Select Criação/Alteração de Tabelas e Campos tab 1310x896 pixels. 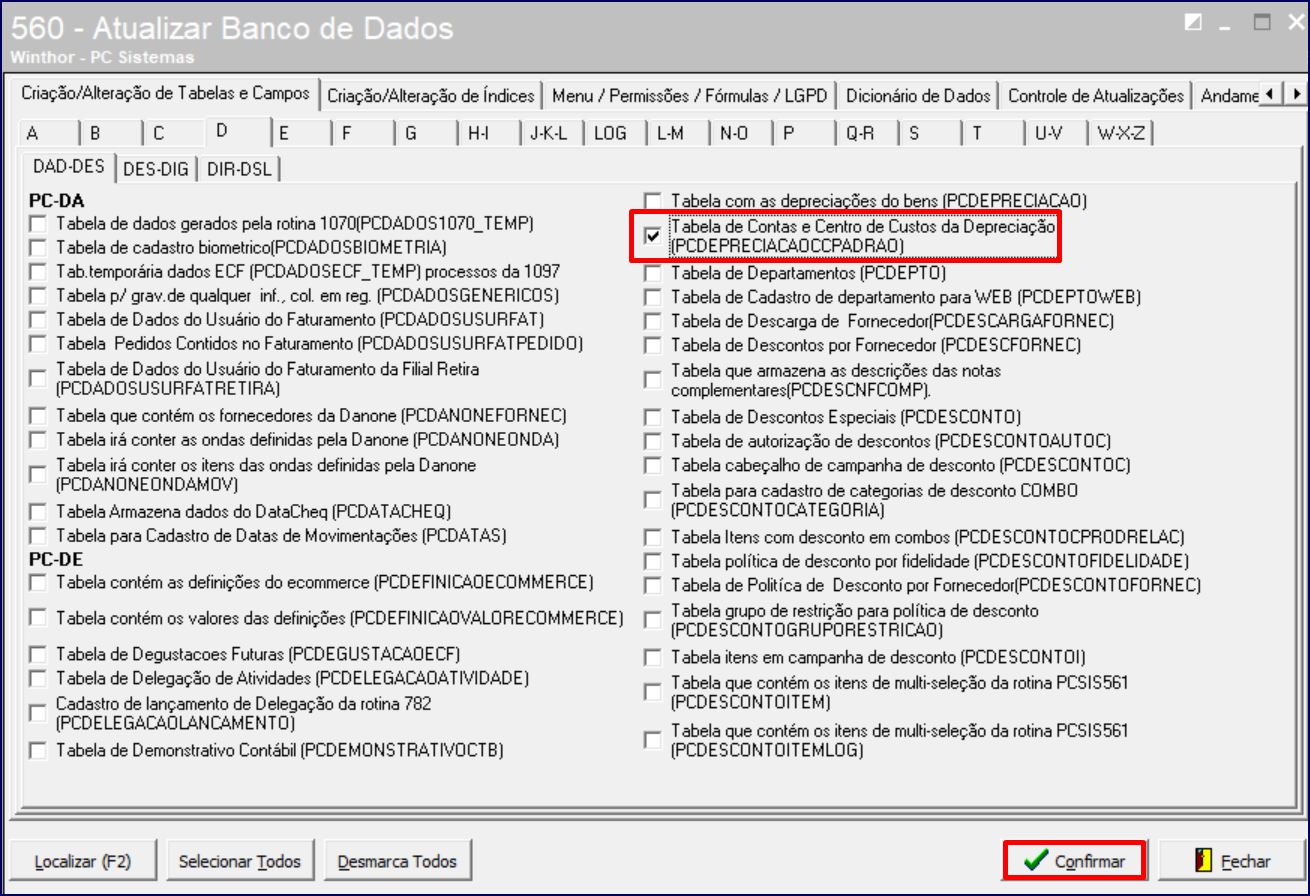tap(165, 93)
